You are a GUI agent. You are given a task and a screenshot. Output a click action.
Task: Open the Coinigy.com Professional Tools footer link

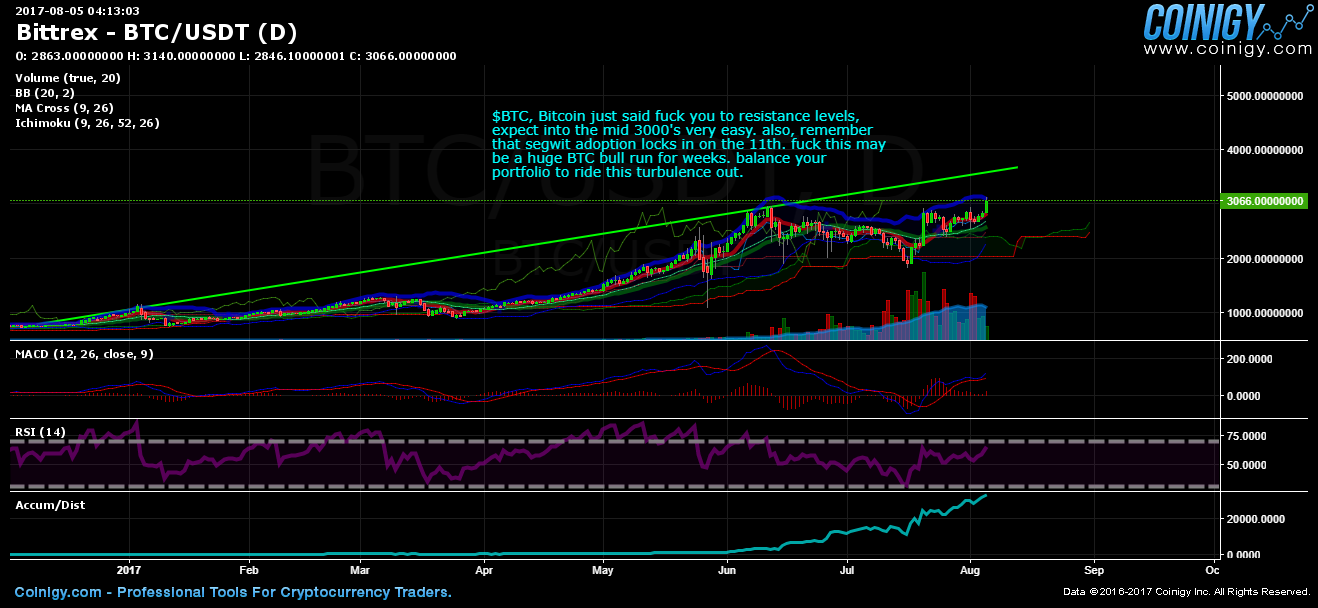(x=232, y=592)
